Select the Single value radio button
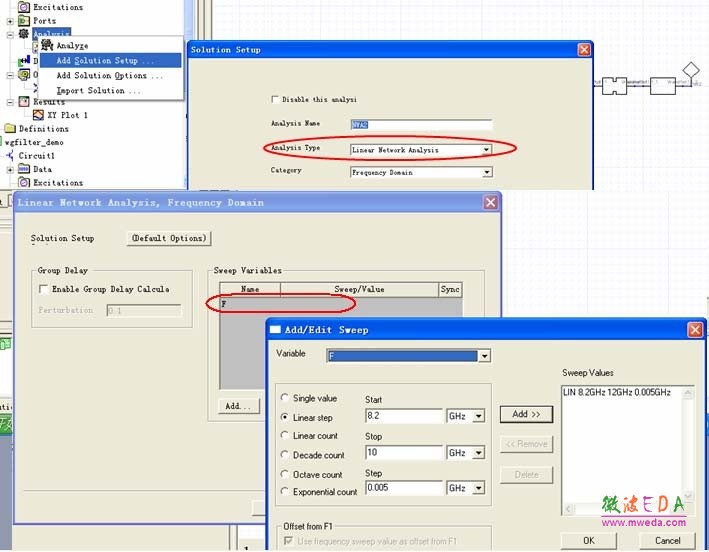Viewport: 709px width, 552px height. pos(284,397)
